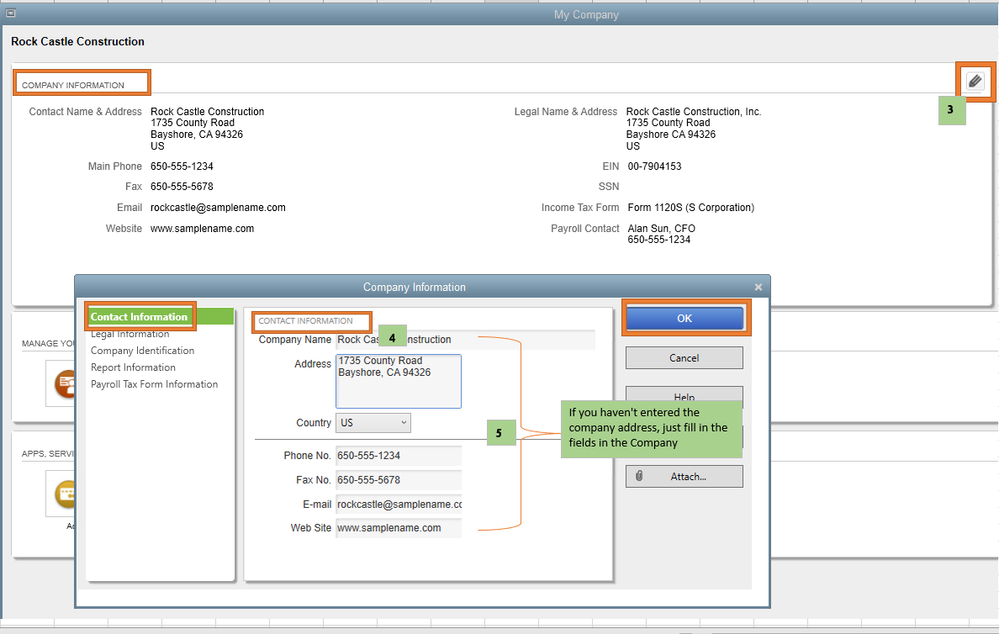Confirm changes with the OK button
The image size is (999, 634).
684,318
